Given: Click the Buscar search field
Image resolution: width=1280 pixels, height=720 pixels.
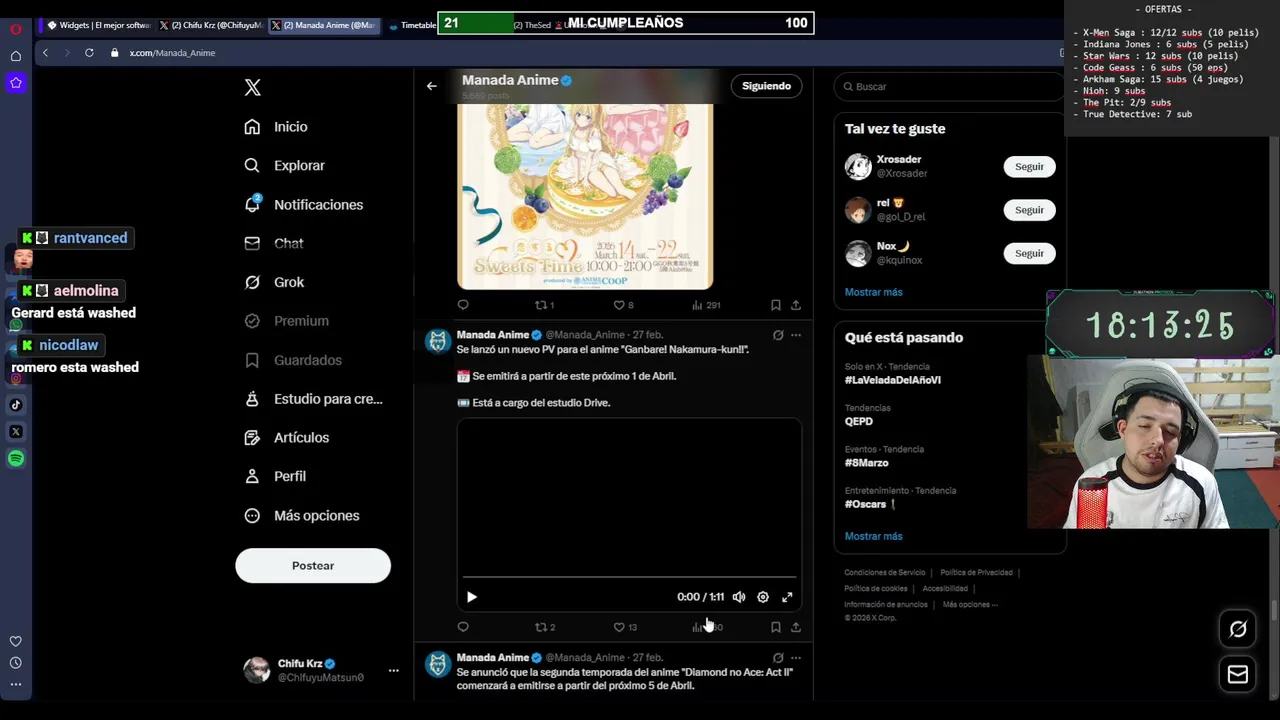Looking at the screenshot, I should [x=948, y=87].
